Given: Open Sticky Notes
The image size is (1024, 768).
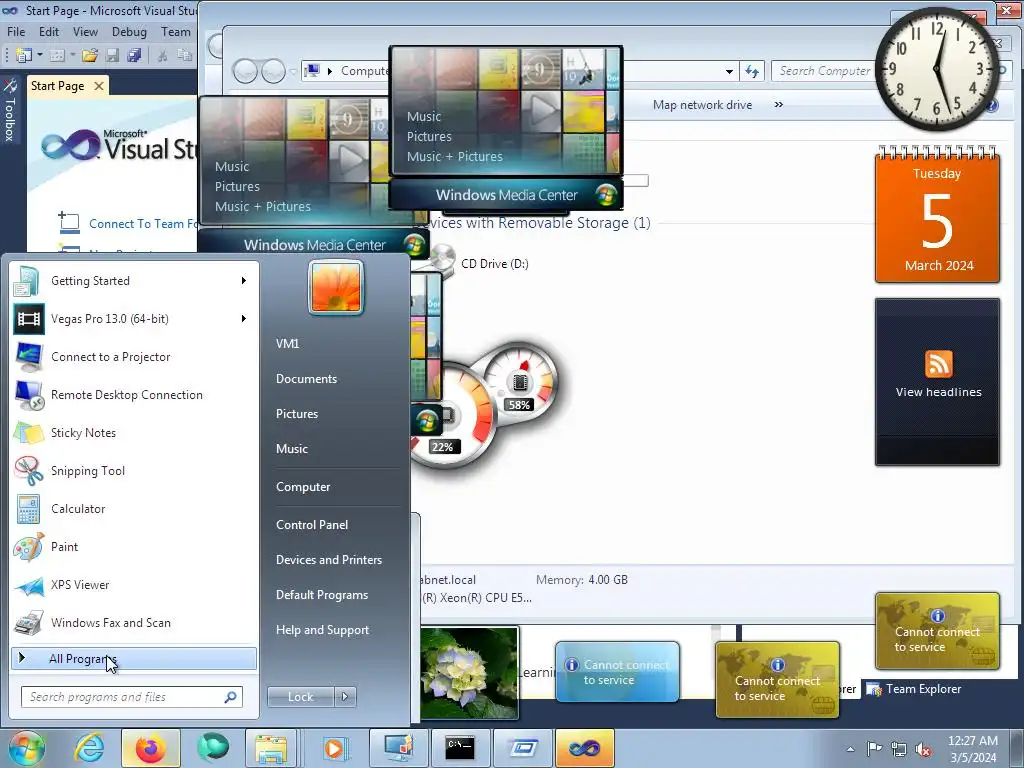Looking at the screenshot, I should coord(133,432).
